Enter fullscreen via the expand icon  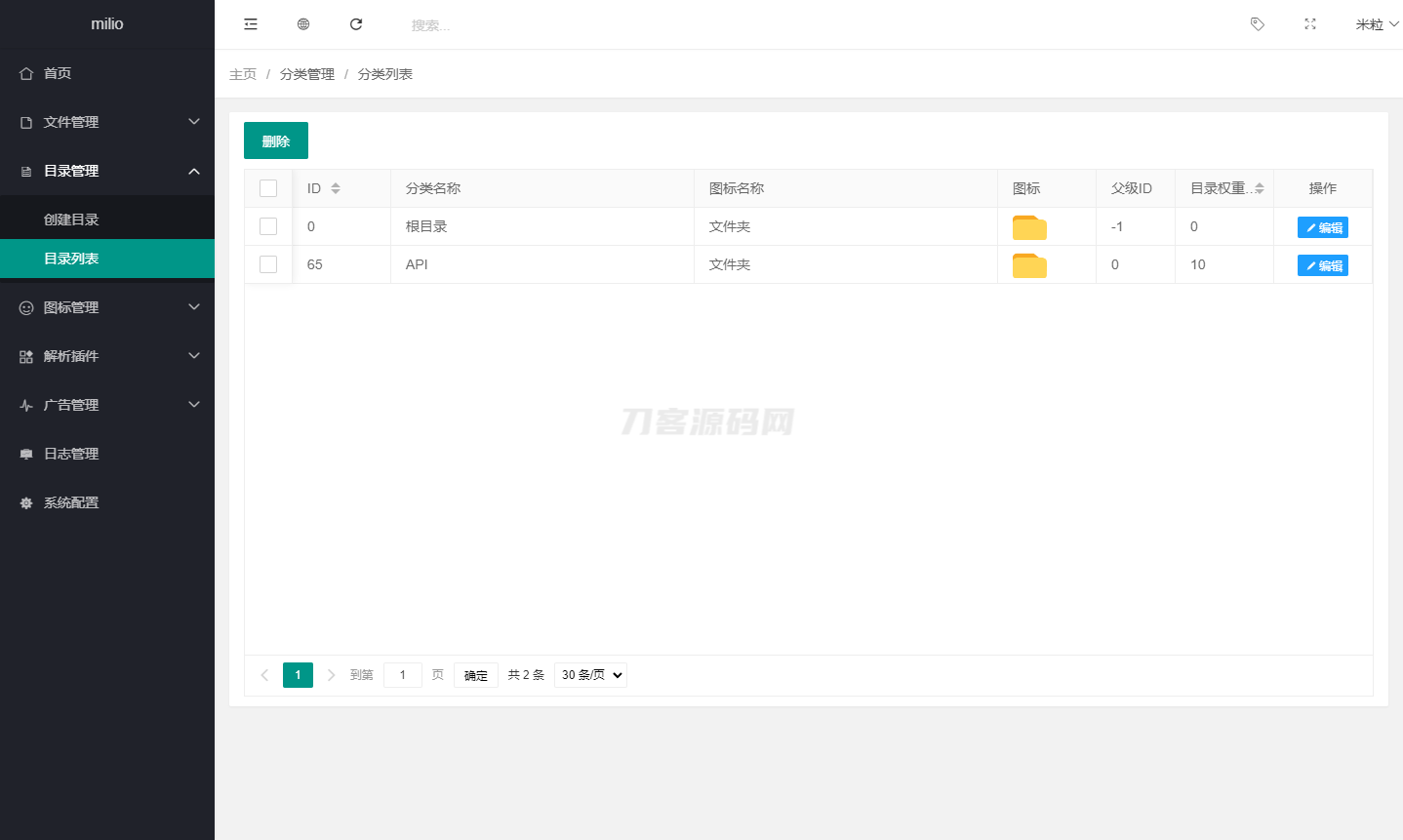pyautogui.click(x=1309, y=23)
